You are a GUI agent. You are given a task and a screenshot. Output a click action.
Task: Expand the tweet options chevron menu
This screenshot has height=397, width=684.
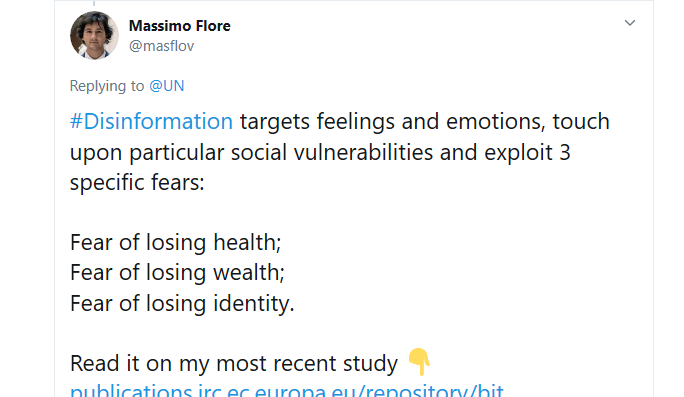[629, 23]
